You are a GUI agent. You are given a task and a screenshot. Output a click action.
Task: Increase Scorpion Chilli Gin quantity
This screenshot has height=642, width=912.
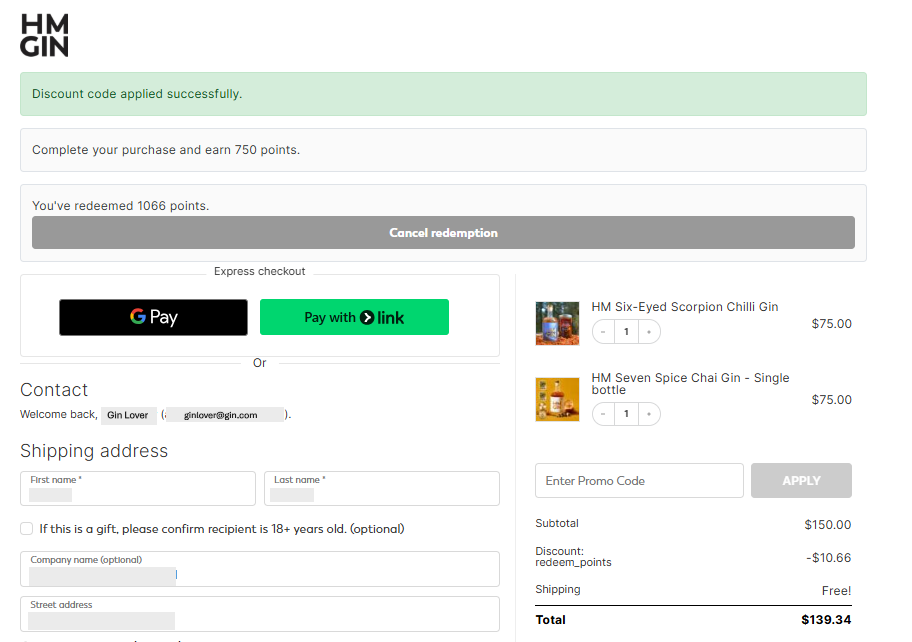point(649,331)
